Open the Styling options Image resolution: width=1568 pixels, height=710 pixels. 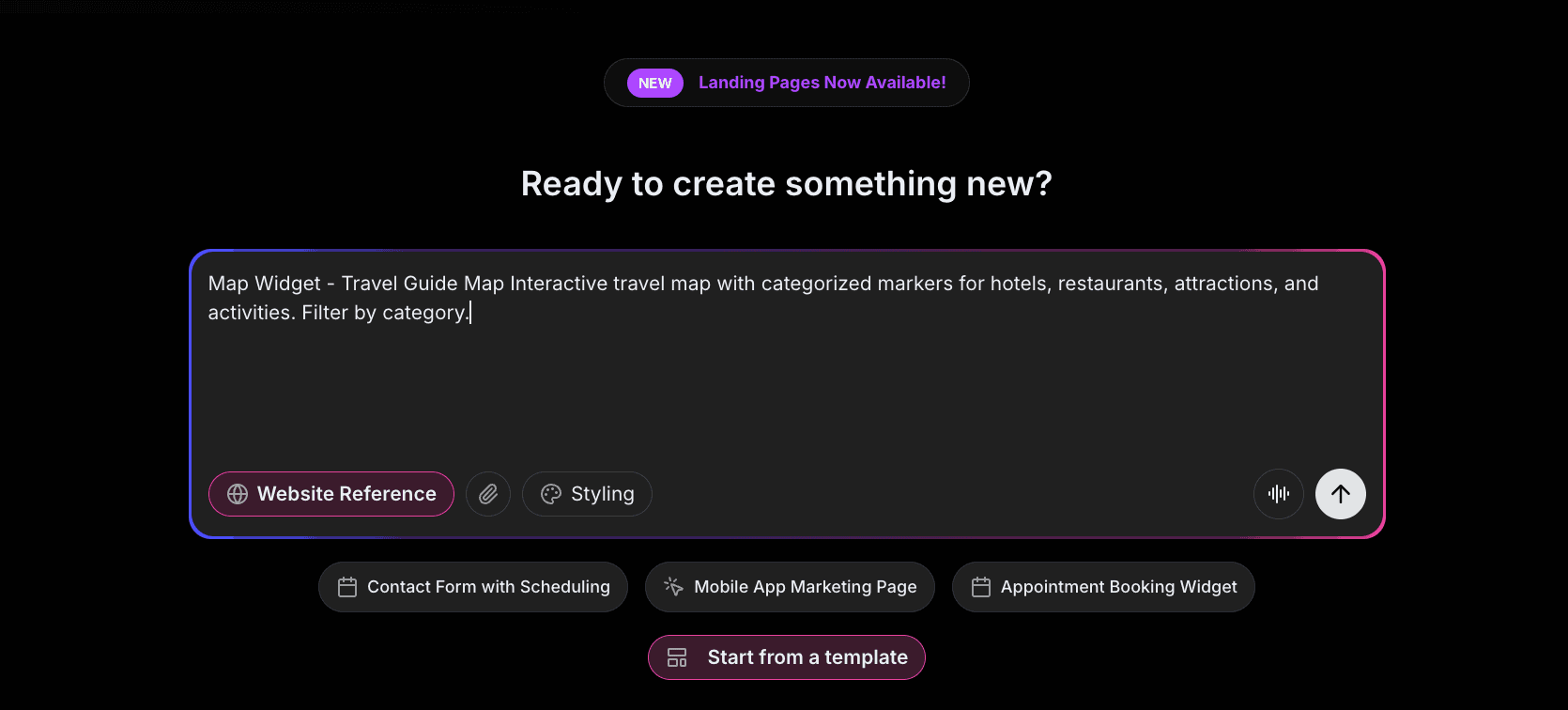(x=587, y=493)
